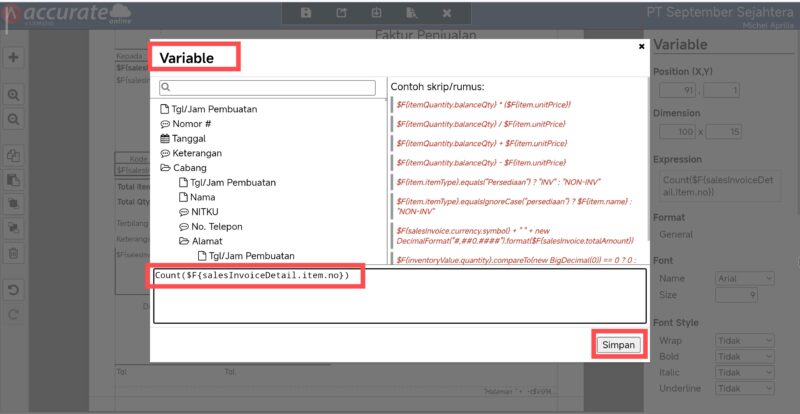Click the trash delete icon in sidebar
800x414 pixels.
point(14,253)
